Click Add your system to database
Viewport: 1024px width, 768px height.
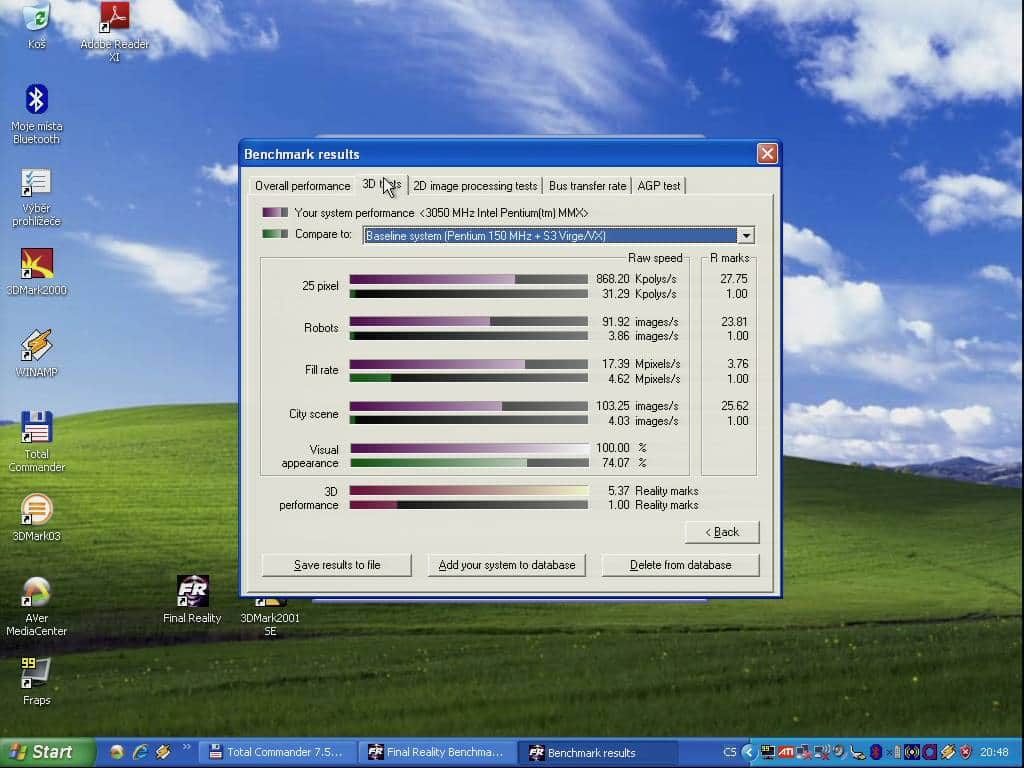507,565
